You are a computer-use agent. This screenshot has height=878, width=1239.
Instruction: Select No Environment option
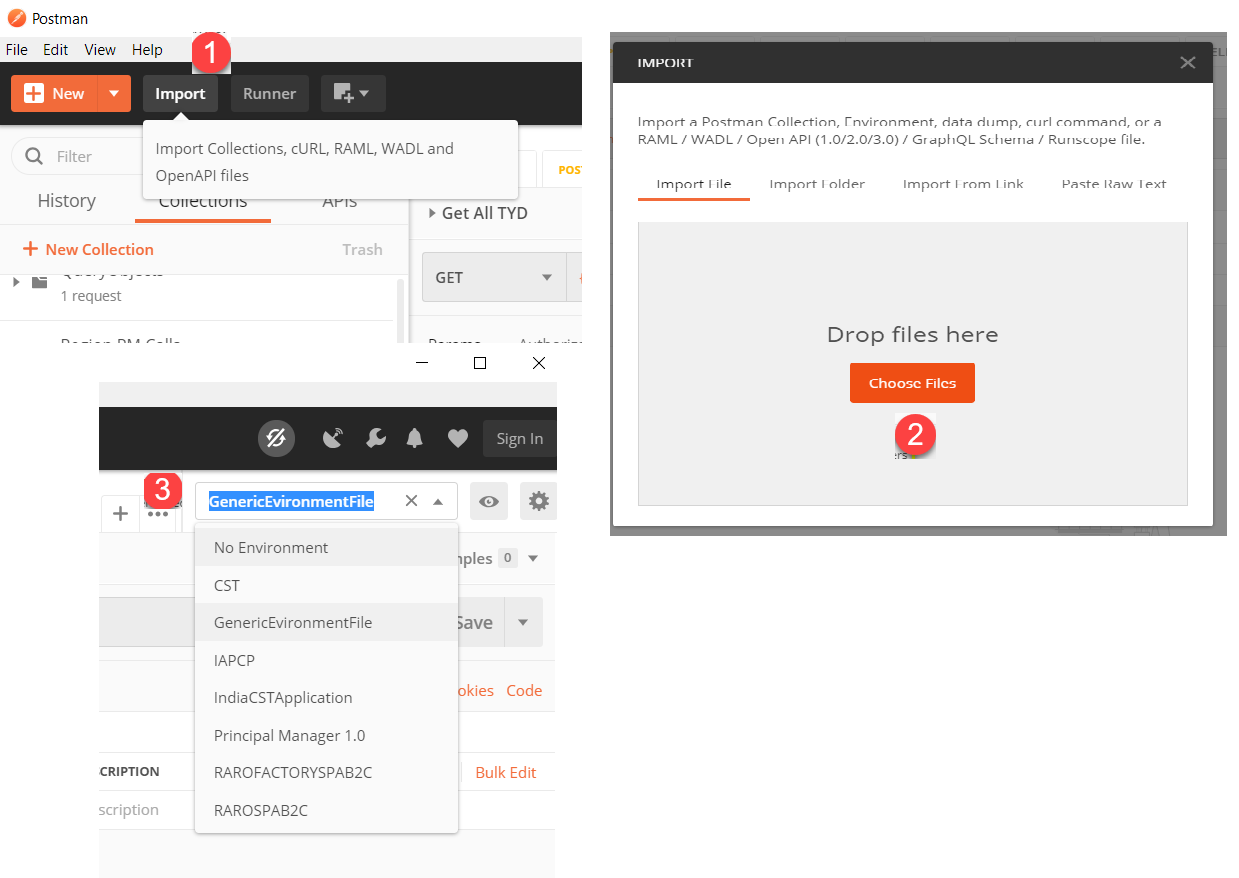(x=326, y=547)
